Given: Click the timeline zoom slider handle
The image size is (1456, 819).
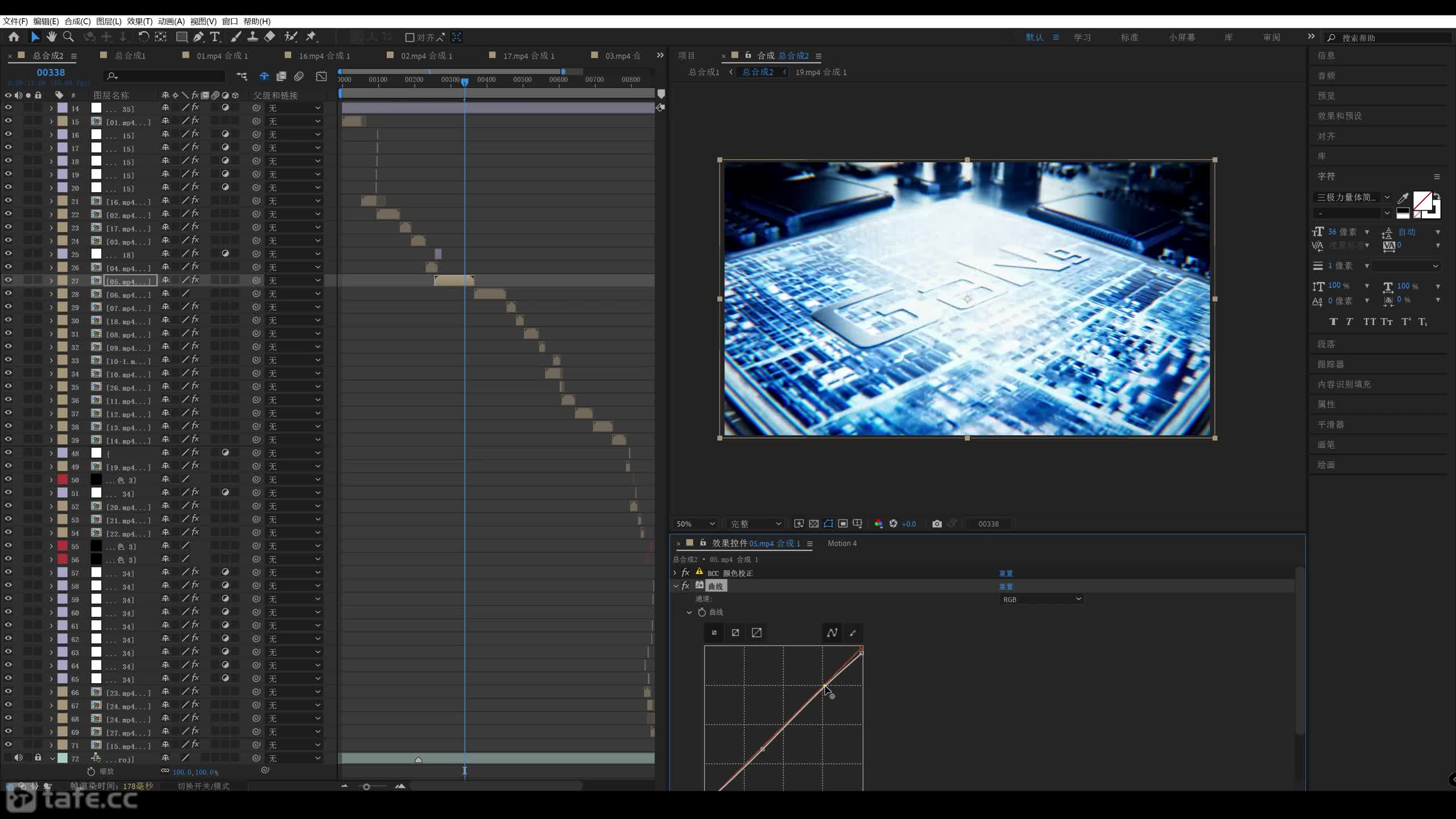Looking at the screenshot, I should coord(366,787).
